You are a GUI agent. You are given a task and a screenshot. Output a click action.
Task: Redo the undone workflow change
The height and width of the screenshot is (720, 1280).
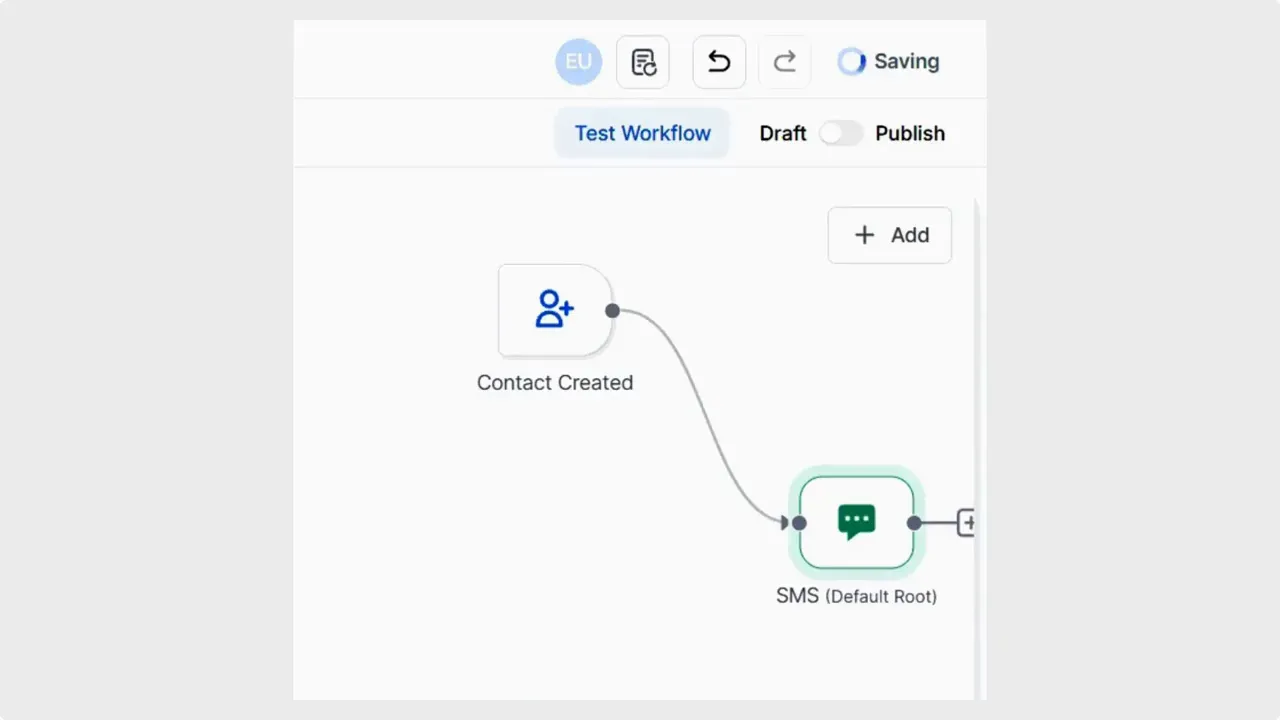tap(784, 61)
